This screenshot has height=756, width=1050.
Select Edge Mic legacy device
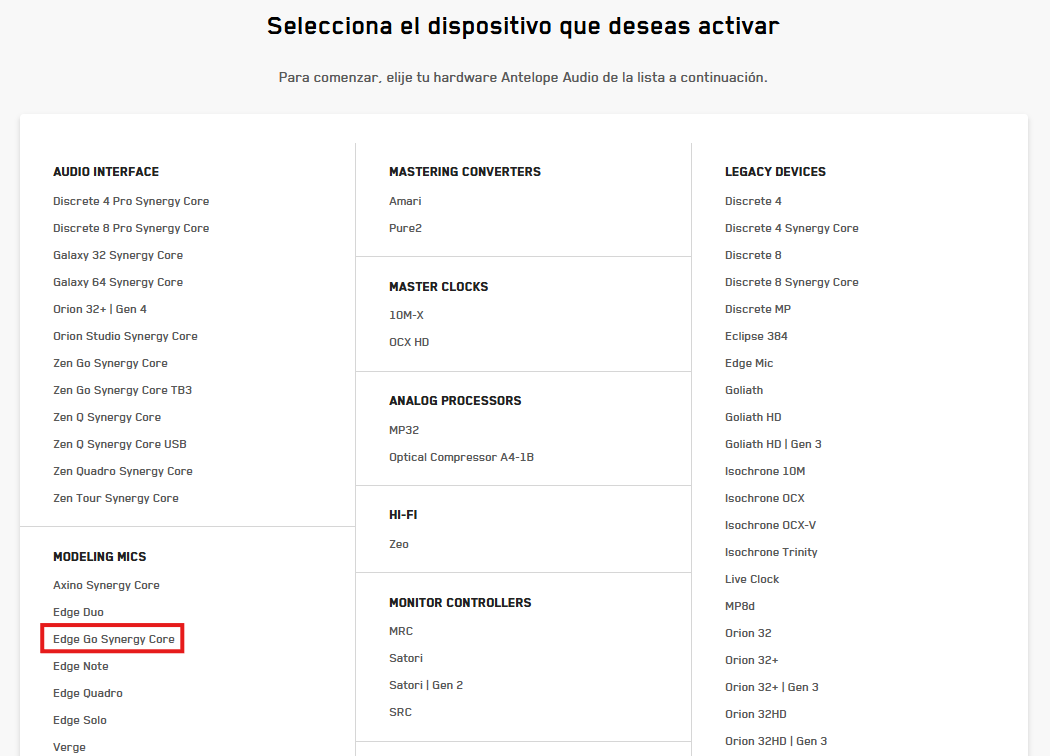coord(749,363)
